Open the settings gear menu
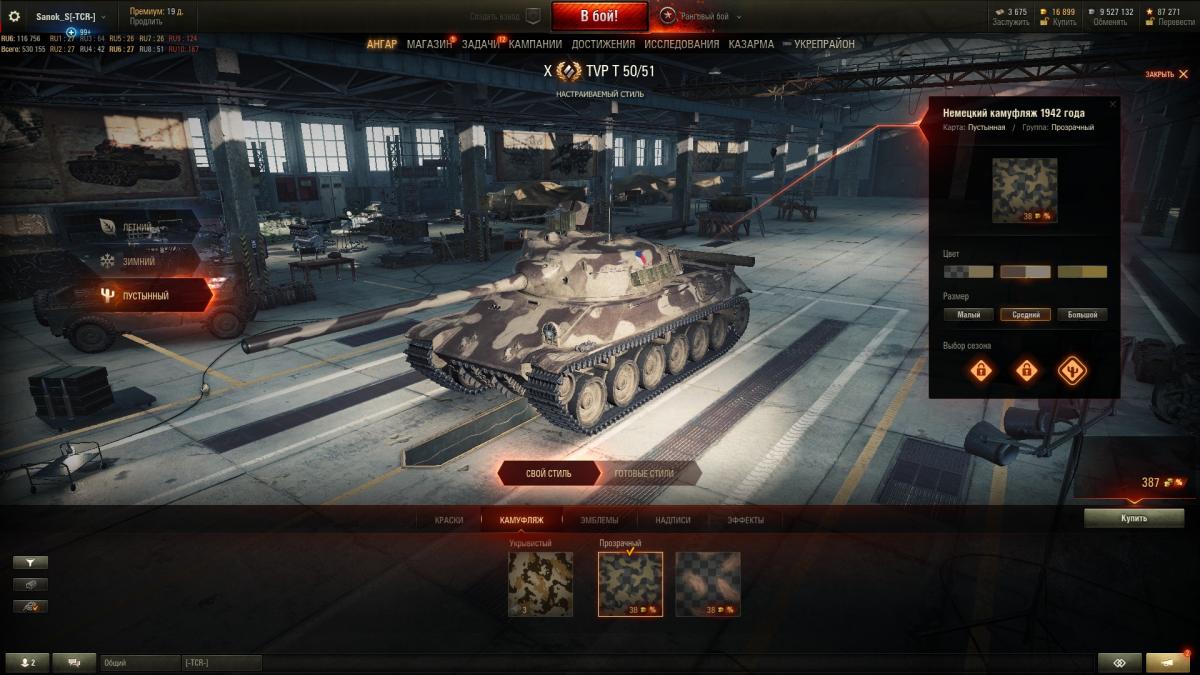The height and width of the screenshot is (675, 1200). pos(14,16)
